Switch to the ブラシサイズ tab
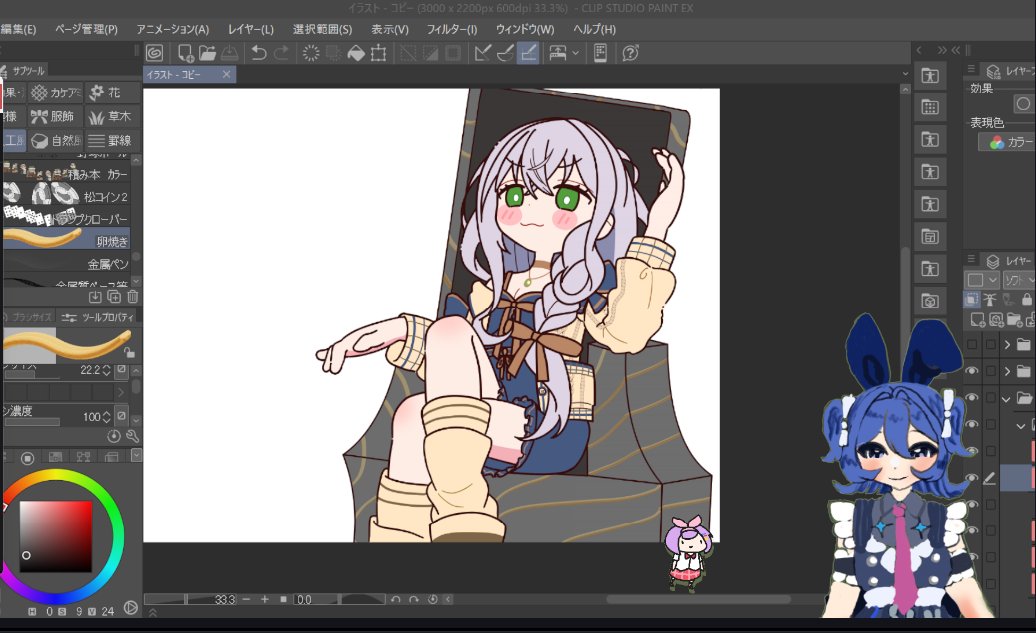The width and height of the screenshot is (1036, 633). 28,317
